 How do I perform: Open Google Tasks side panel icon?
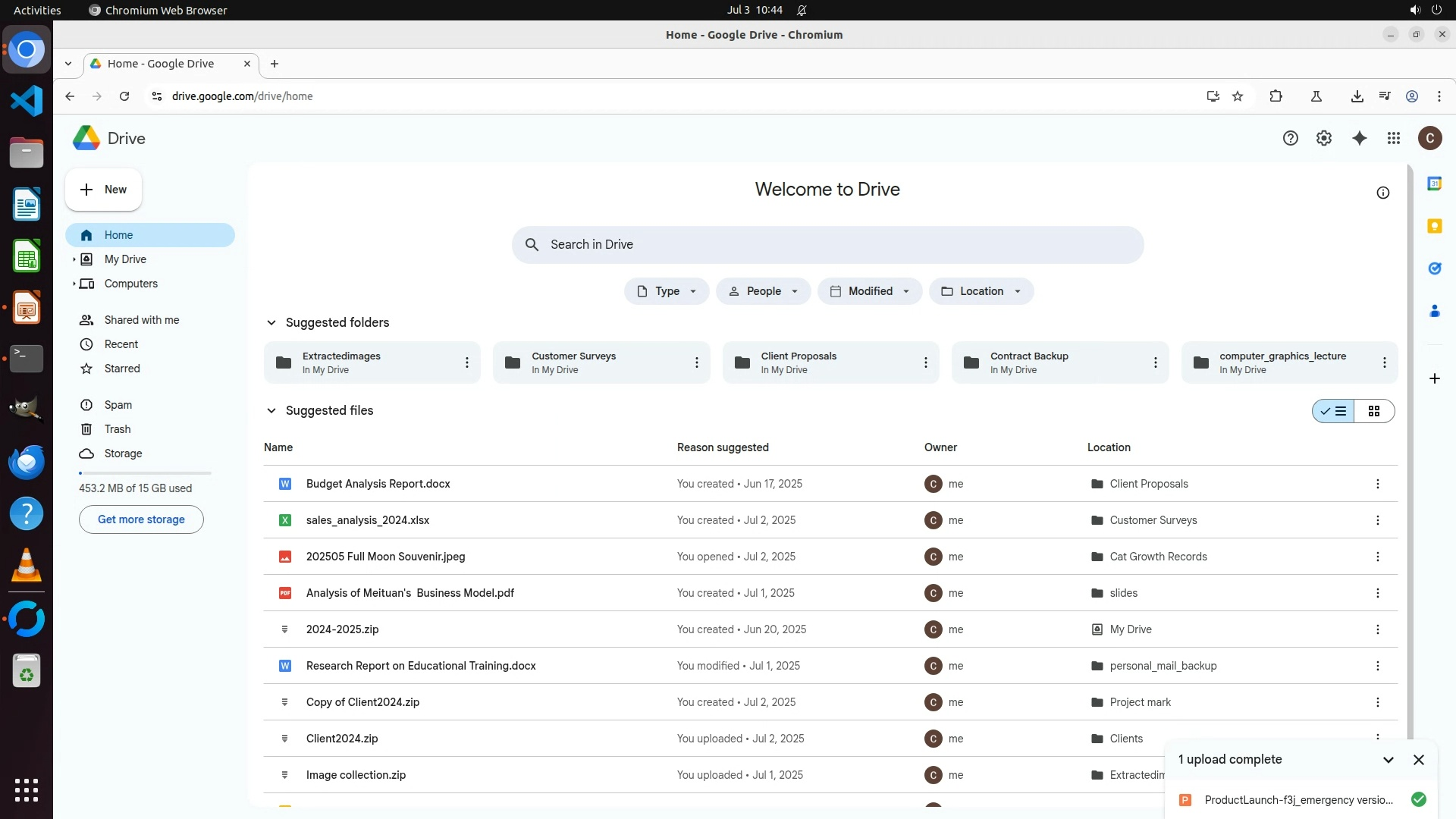(x=1434, y=268)
